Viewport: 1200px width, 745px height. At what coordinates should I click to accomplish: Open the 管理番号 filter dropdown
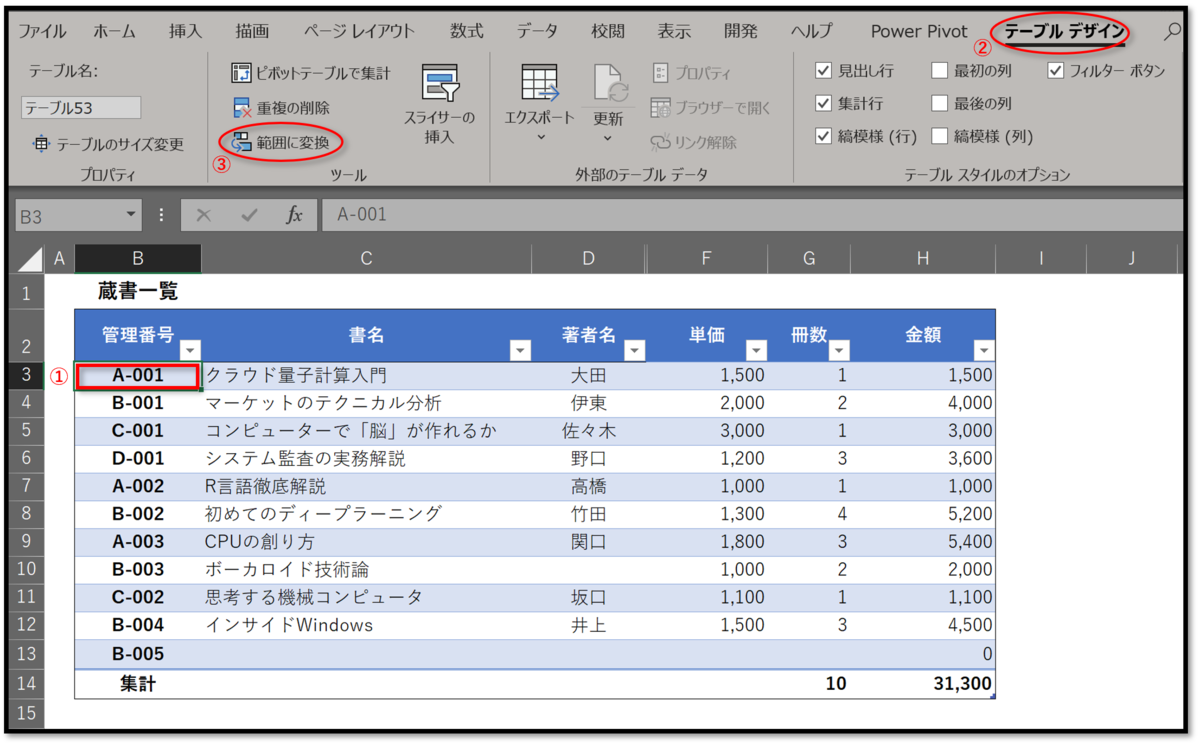click(x=190, y=350)
